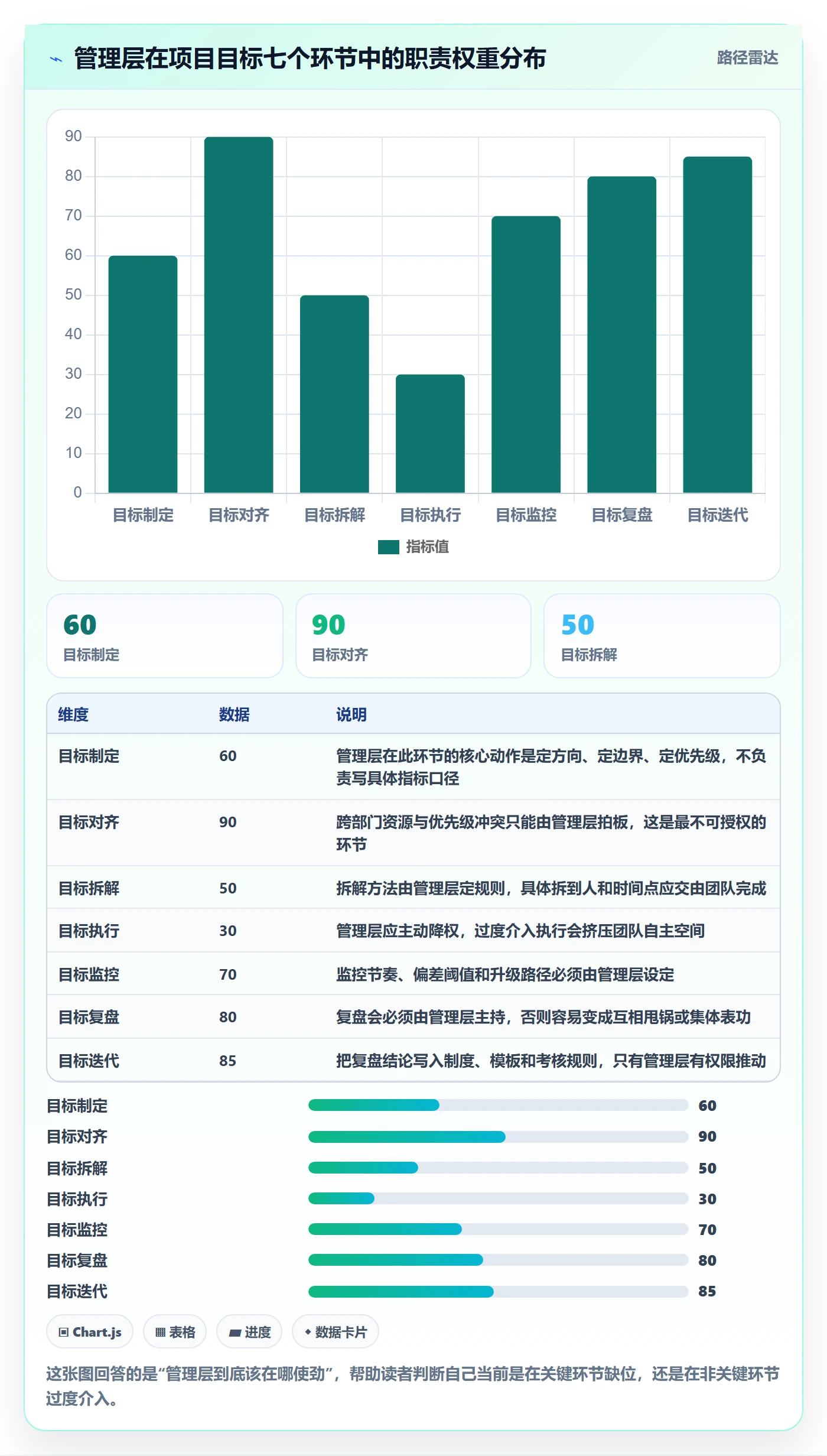Click the 目标拆解 bar in chart
Screen dimensions: 827x1456
point(334,394)
